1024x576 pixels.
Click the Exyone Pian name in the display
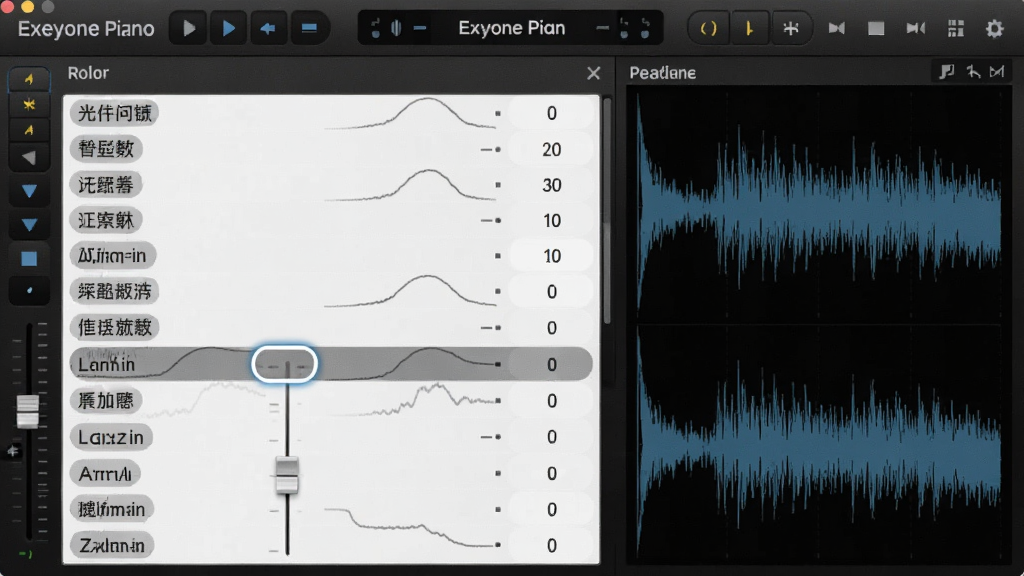click(511, 28)
